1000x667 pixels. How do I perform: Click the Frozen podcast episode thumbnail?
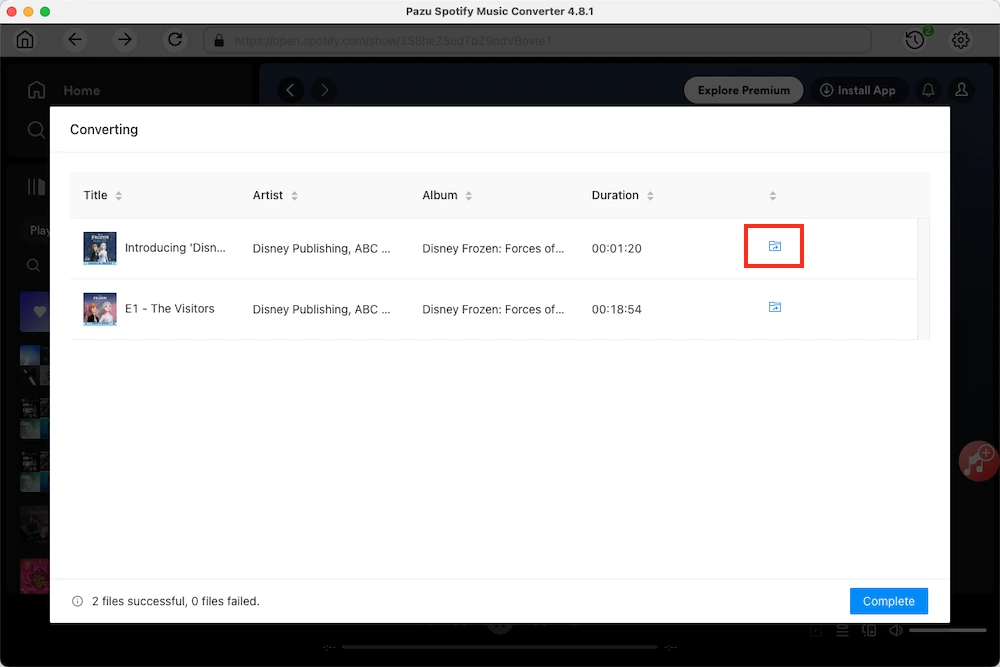[x=99, y=248]
